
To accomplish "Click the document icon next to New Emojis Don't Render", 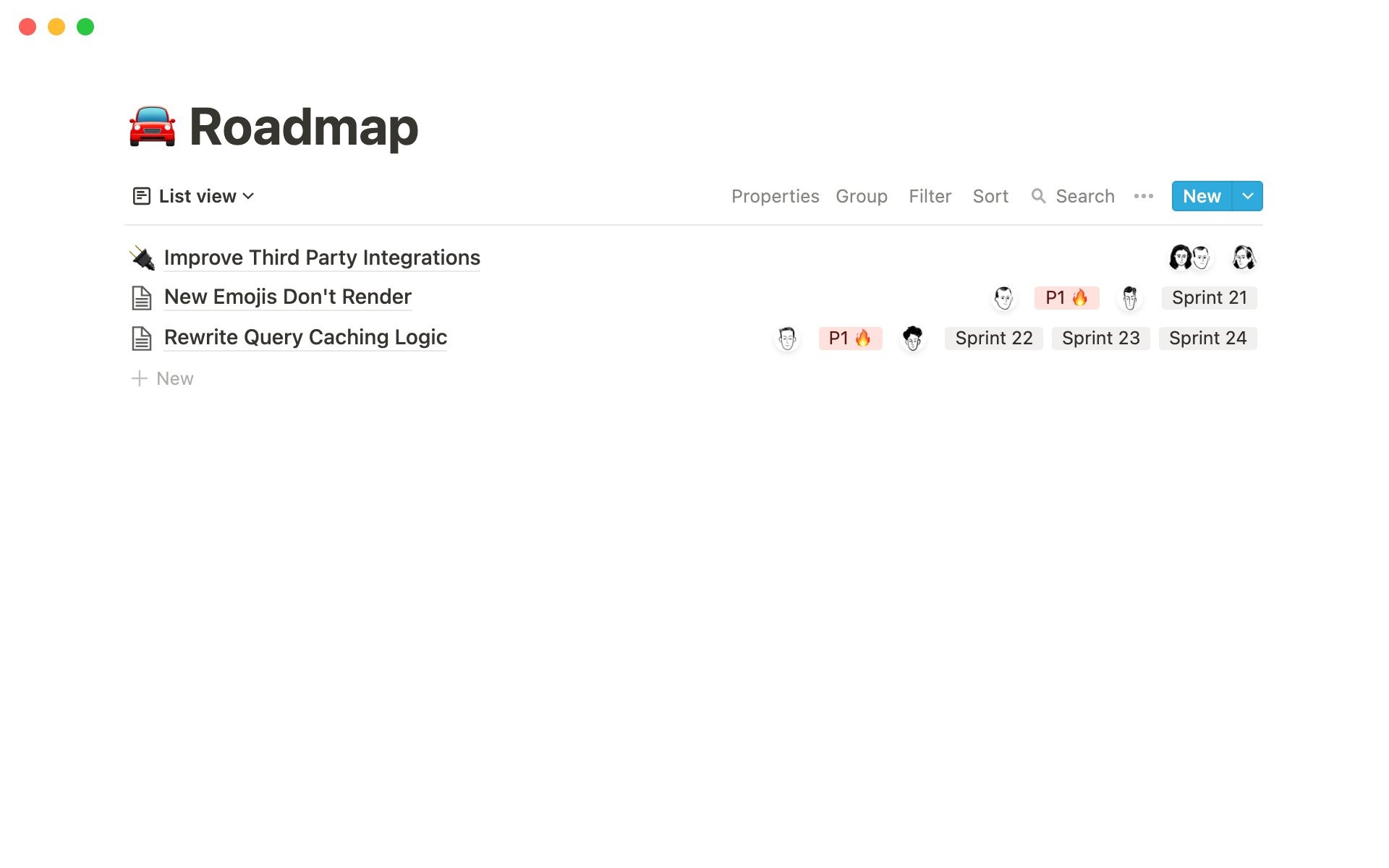I will click(143, 297).
